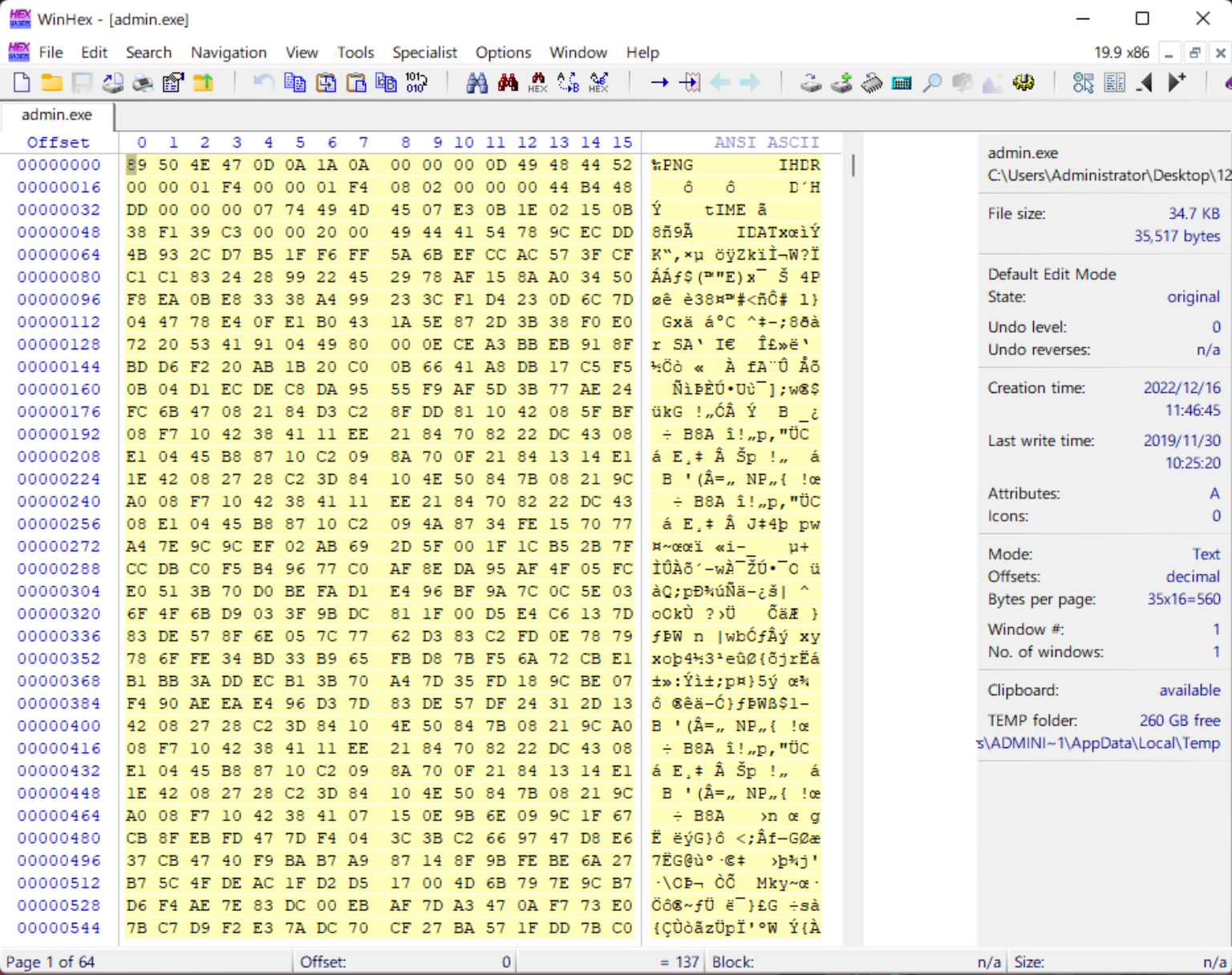Screen dimensions: 1232x975
Task: Click the Position Manager icon
Action: [1084, 82]
